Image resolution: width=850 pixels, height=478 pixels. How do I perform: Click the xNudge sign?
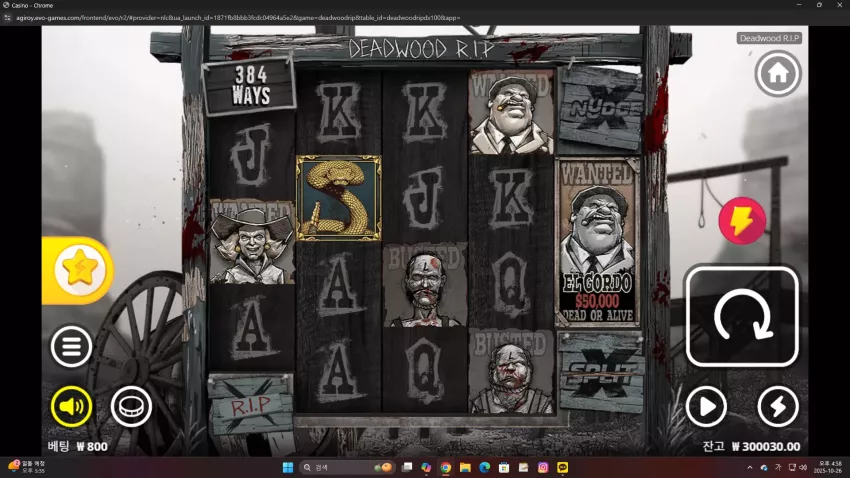click(x=600, y=109)
